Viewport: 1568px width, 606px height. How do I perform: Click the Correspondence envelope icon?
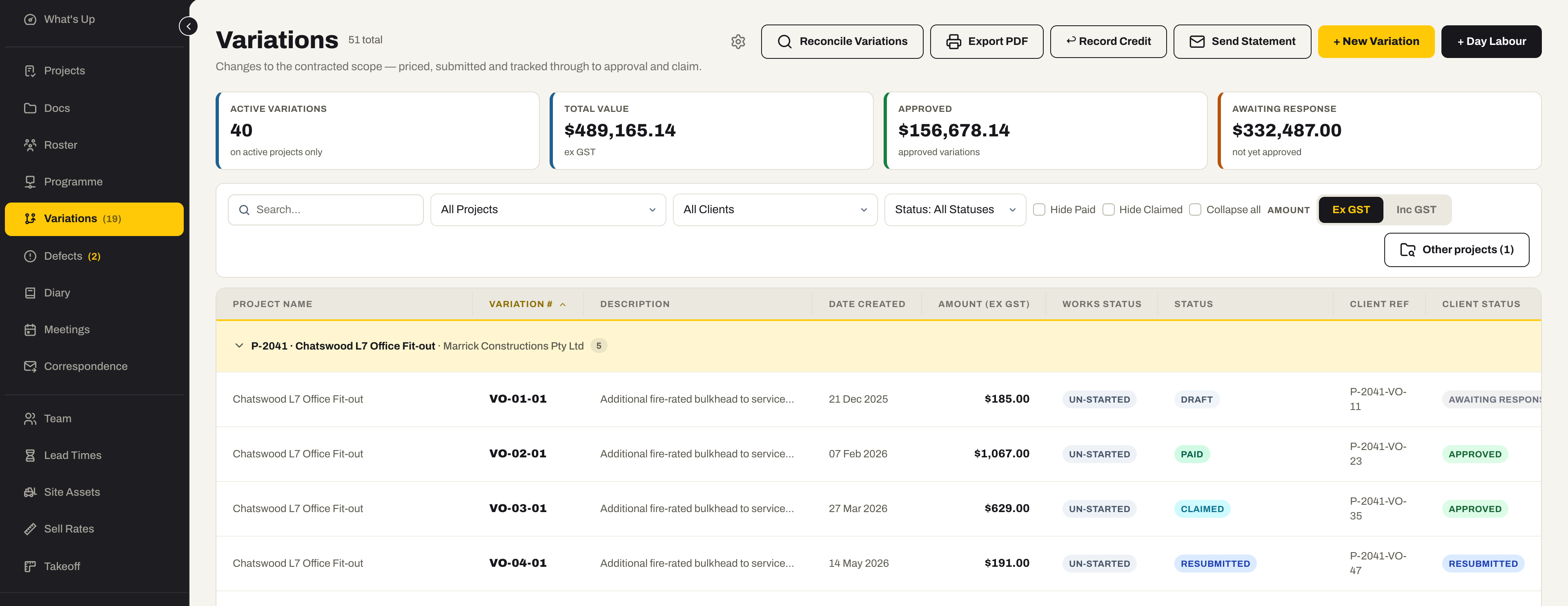click(x=30, y=366)
